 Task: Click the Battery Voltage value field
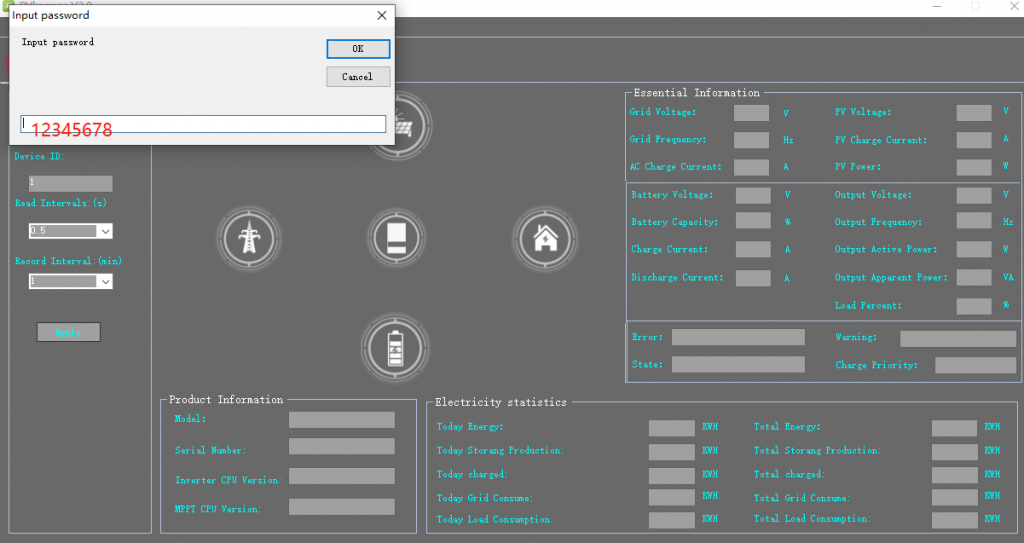753,195
